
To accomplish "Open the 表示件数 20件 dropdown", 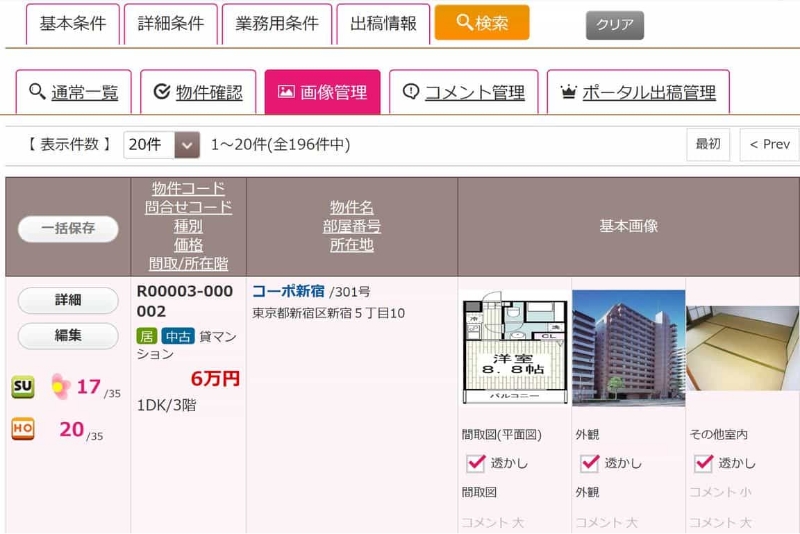I will click(162, 145).
